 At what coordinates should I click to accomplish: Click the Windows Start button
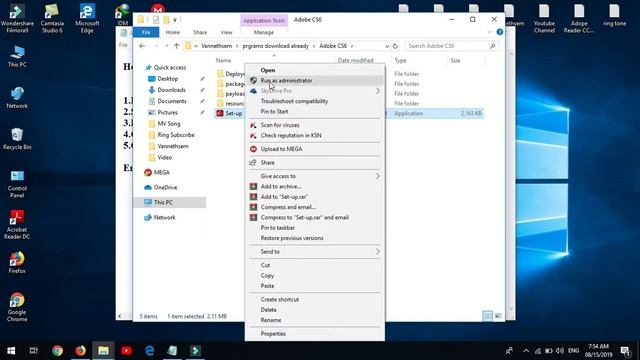pyautogui.click(x=11, y=351)
